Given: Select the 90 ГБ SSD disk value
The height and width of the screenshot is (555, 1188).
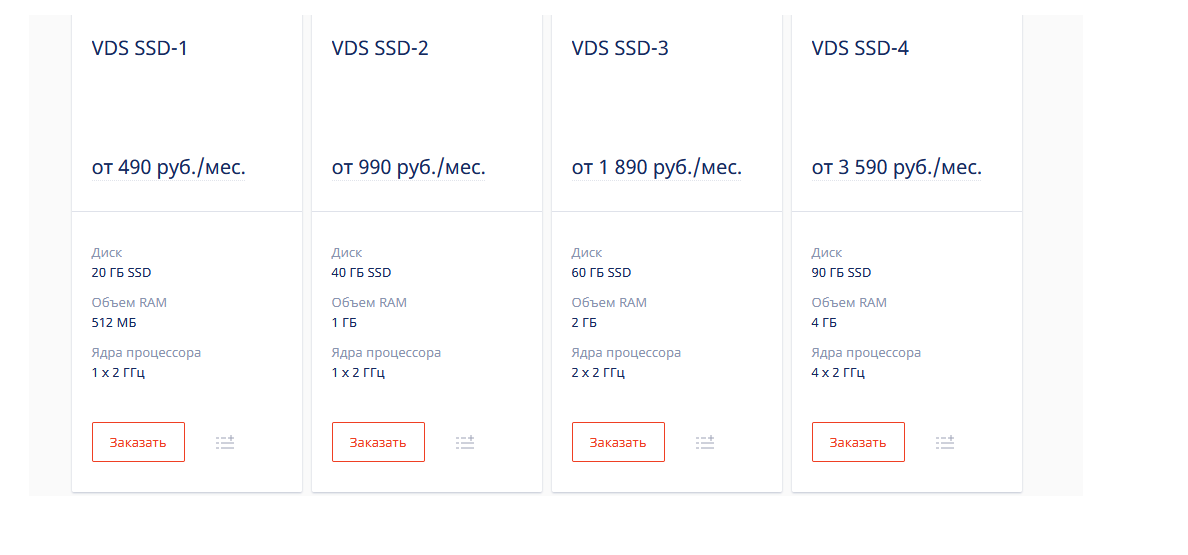Looking at the screenshot, I should pos(842,273).
